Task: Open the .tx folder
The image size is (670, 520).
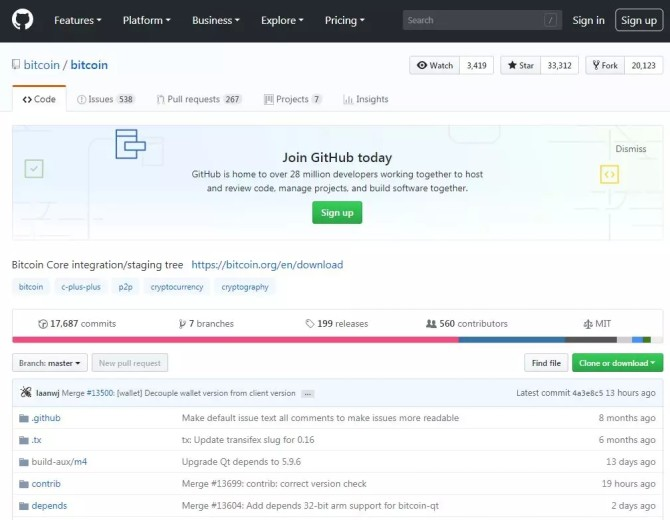Action: 36,440
